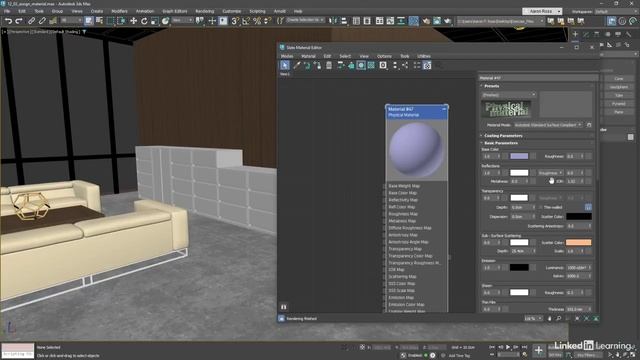Activate the Select Object tool in main toolbar
The image size is (640, 360).
(x=89, y=21)
